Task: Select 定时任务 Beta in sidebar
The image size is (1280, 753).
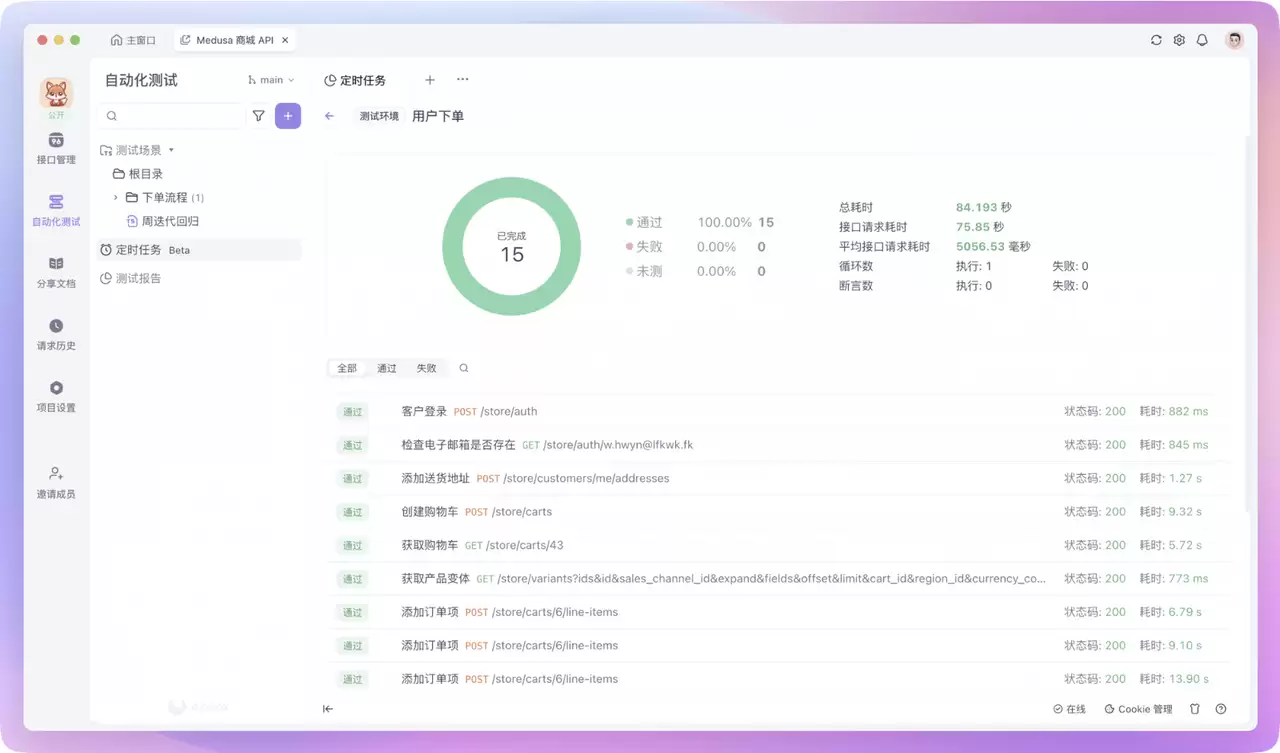Action: pos(198,250)
